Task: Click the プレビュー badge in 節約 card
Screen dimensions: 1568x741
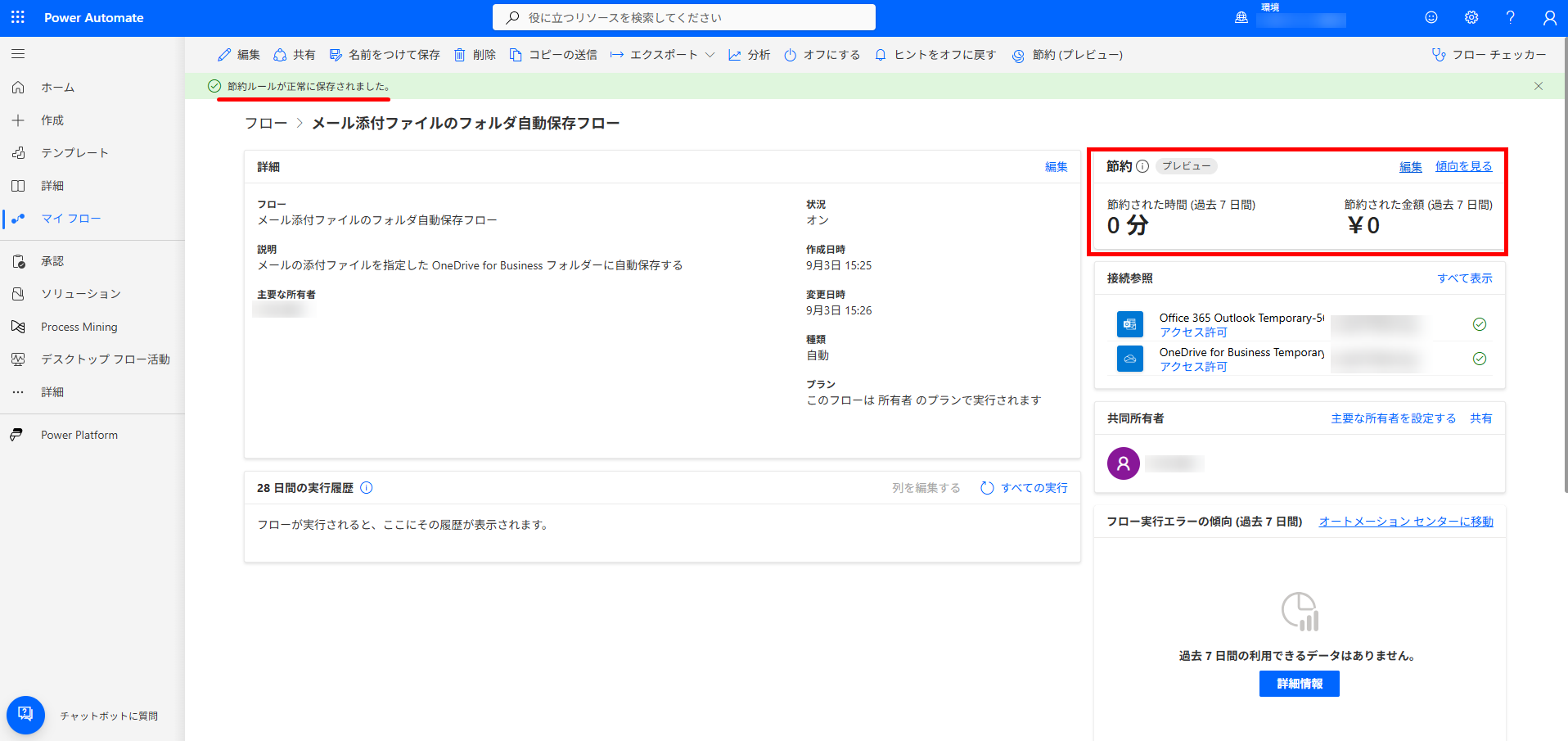Action: (1187, 166)
